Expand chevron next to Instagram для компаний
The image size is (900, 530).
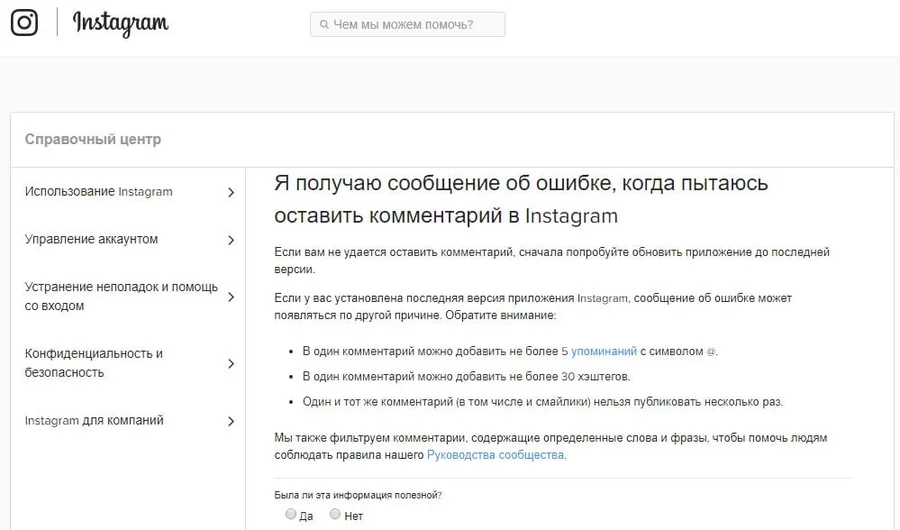pos(231,421)
